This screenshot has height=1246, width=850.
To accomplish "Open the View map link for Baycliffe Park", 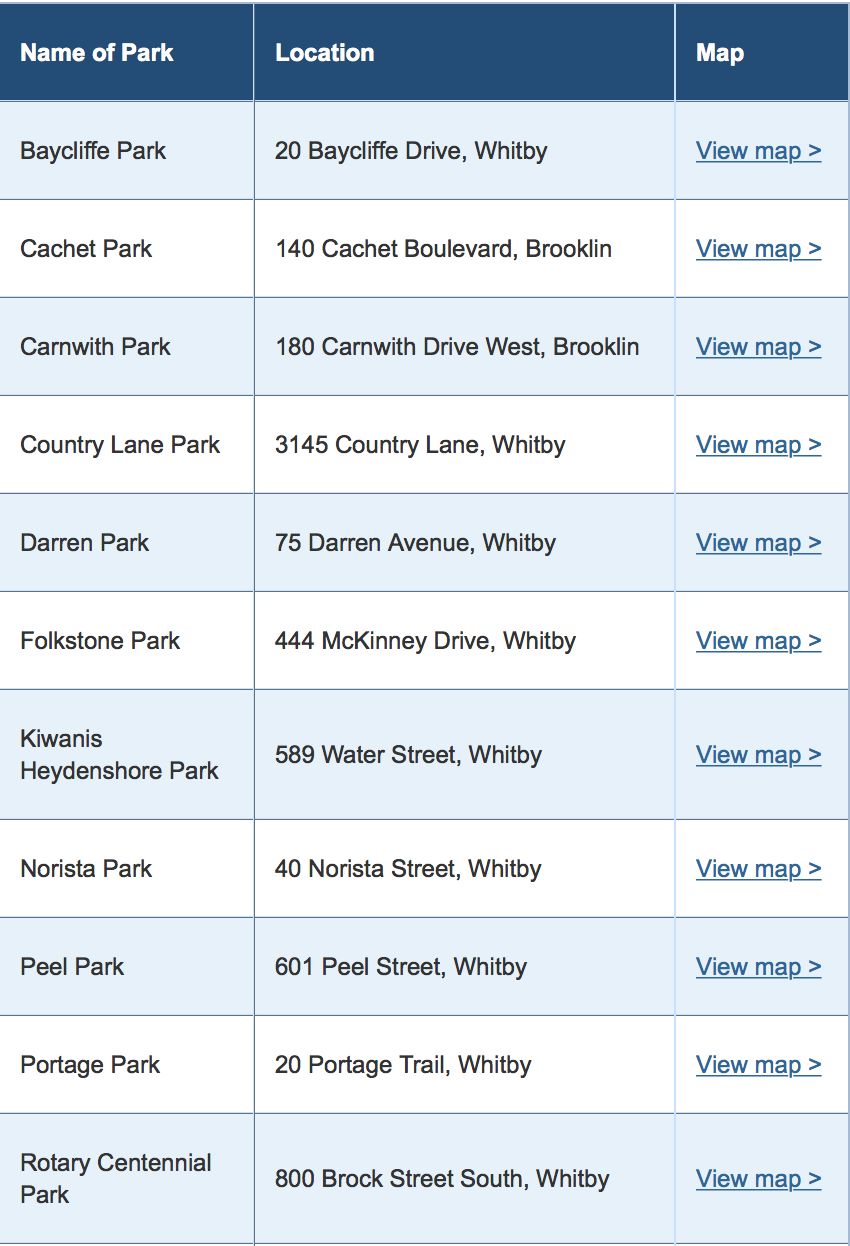I will tap(758, 151).
